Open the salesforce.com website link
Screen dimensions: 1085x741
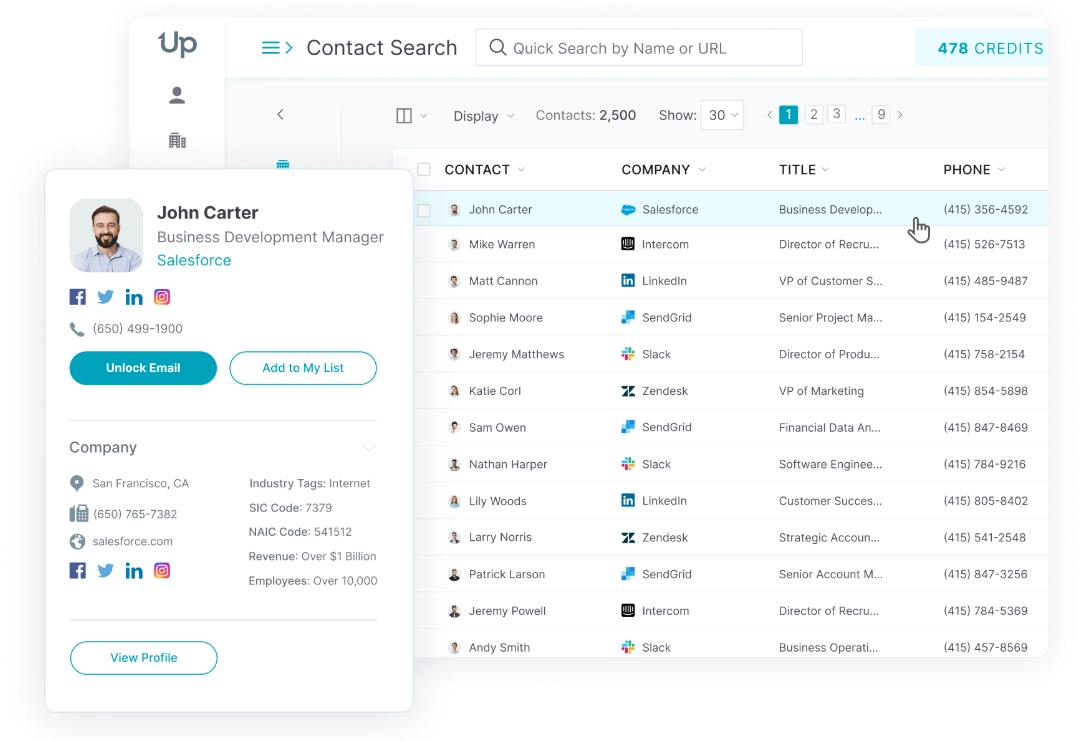(132, 542)
